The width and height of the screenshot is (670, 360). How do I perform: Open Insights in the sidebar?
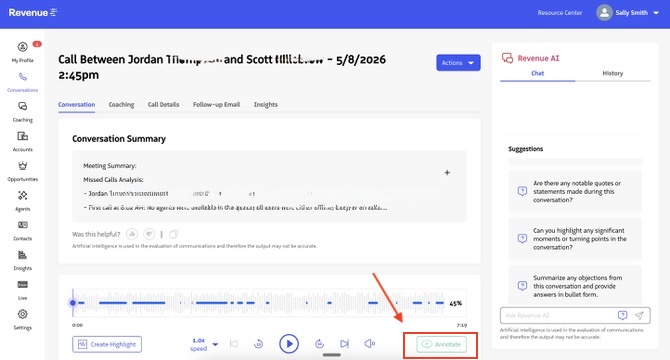(x=23, y=260)
